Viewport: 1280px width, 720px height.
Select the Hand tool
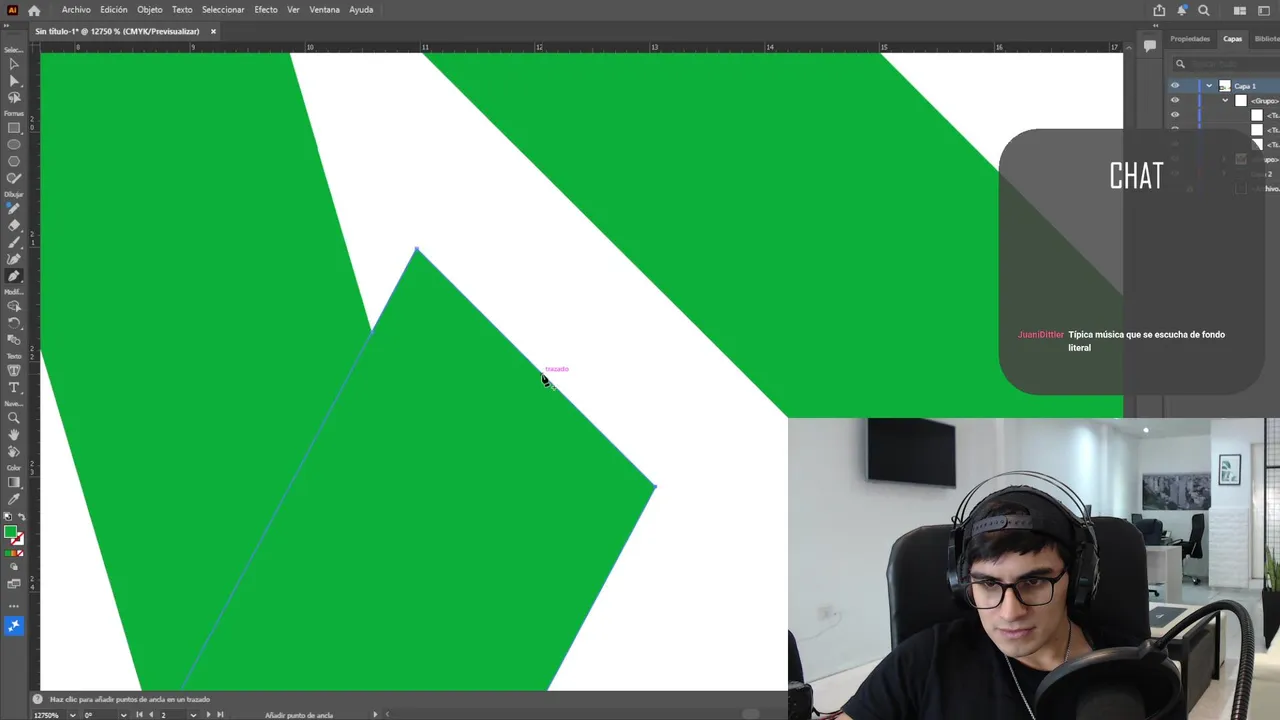pyautogui.click(x=14, y=435)
